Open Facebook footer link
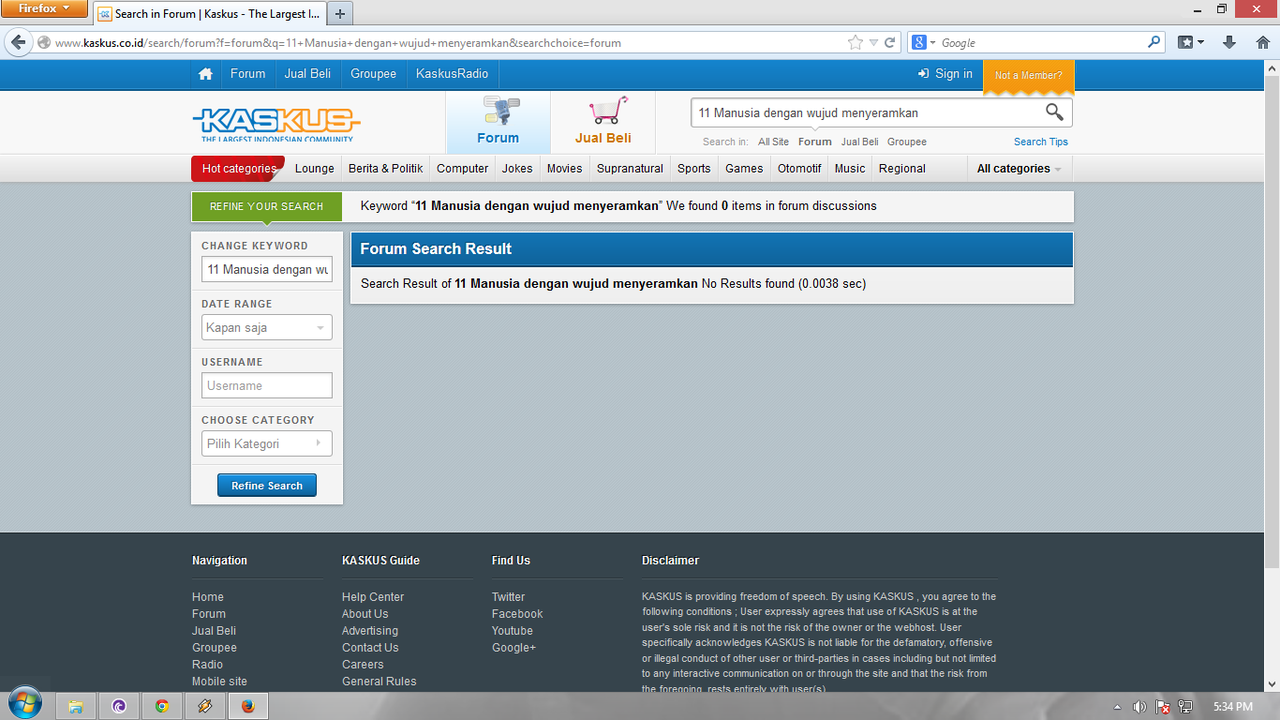 click(517, 614)
